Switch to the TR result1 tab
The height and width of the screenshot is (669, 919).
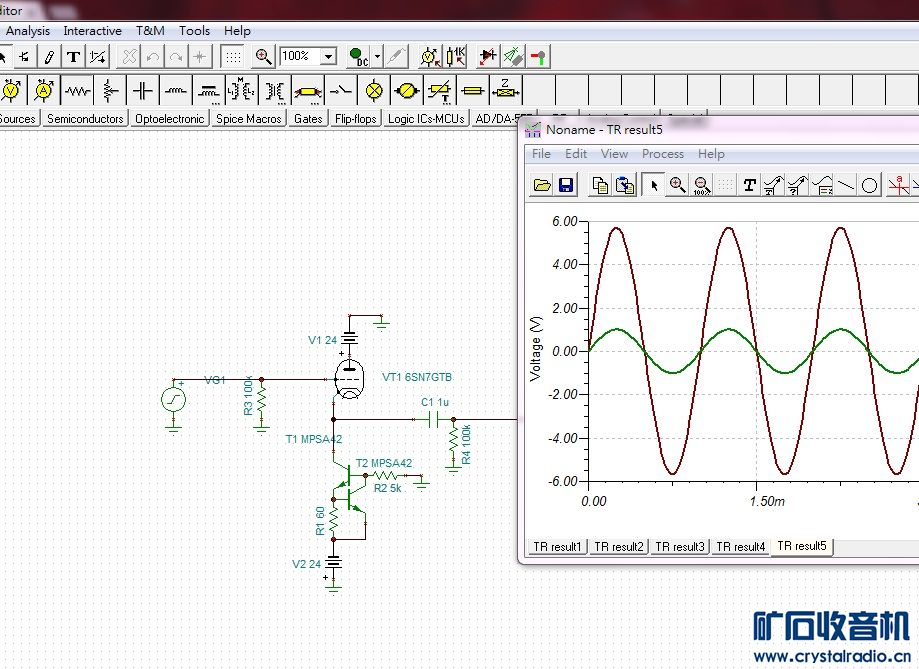click(557, 546)
